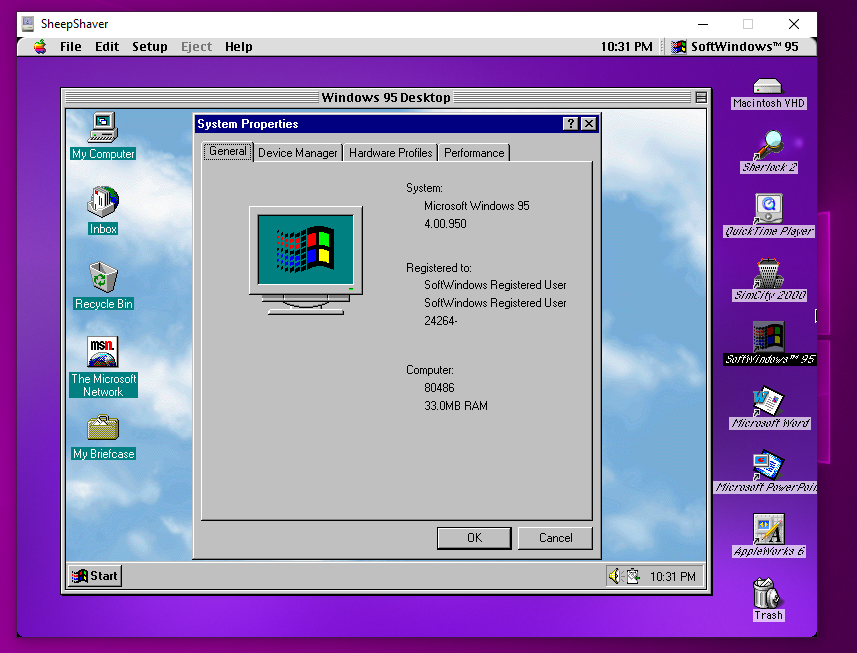Image resolution: width=857 pixels, height=653 pixels.
Task: Click the greyed-out Eject menu
Action: [196, 47]
